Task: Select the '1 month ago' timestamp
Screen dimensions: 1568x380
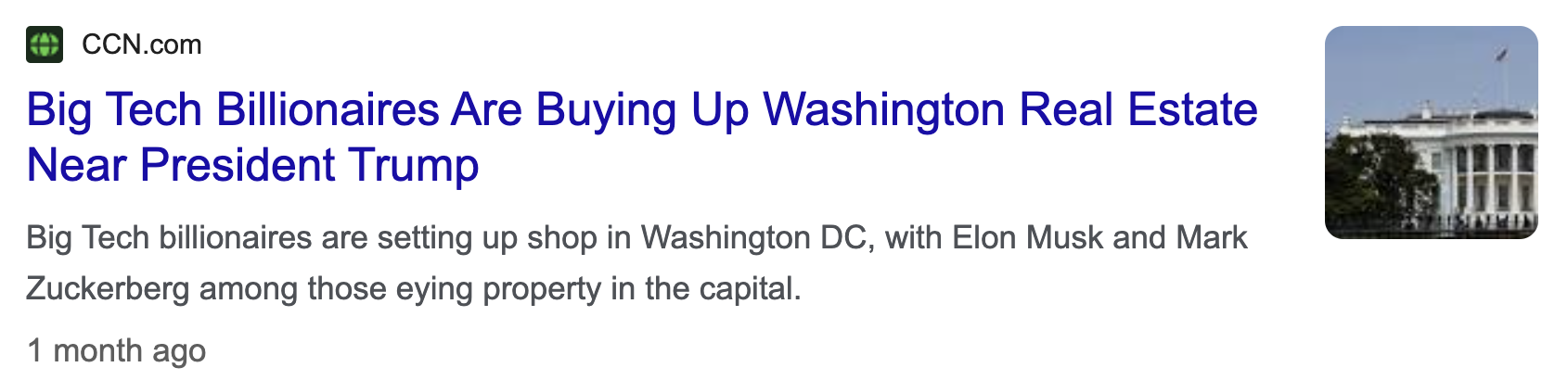Action: tap(117, 351)
